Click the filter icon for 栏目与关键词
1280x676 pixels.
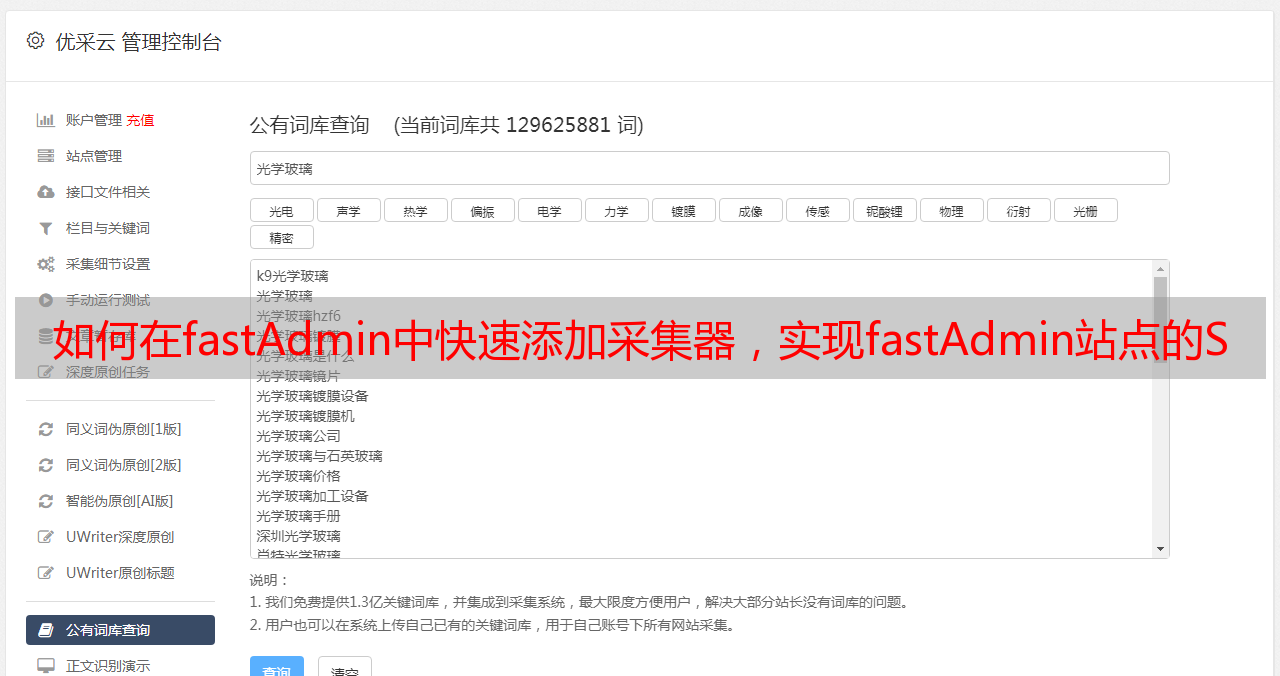tap(46, 228)
